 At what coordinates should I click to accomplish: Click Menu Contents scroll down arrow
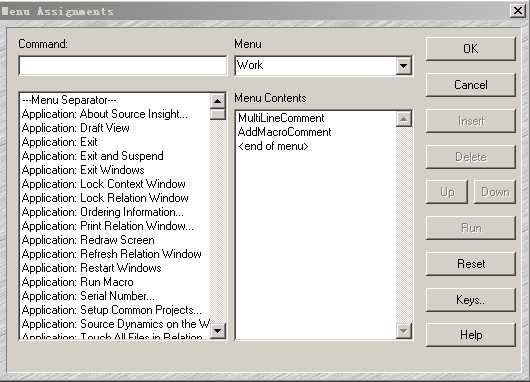point(403,331)
